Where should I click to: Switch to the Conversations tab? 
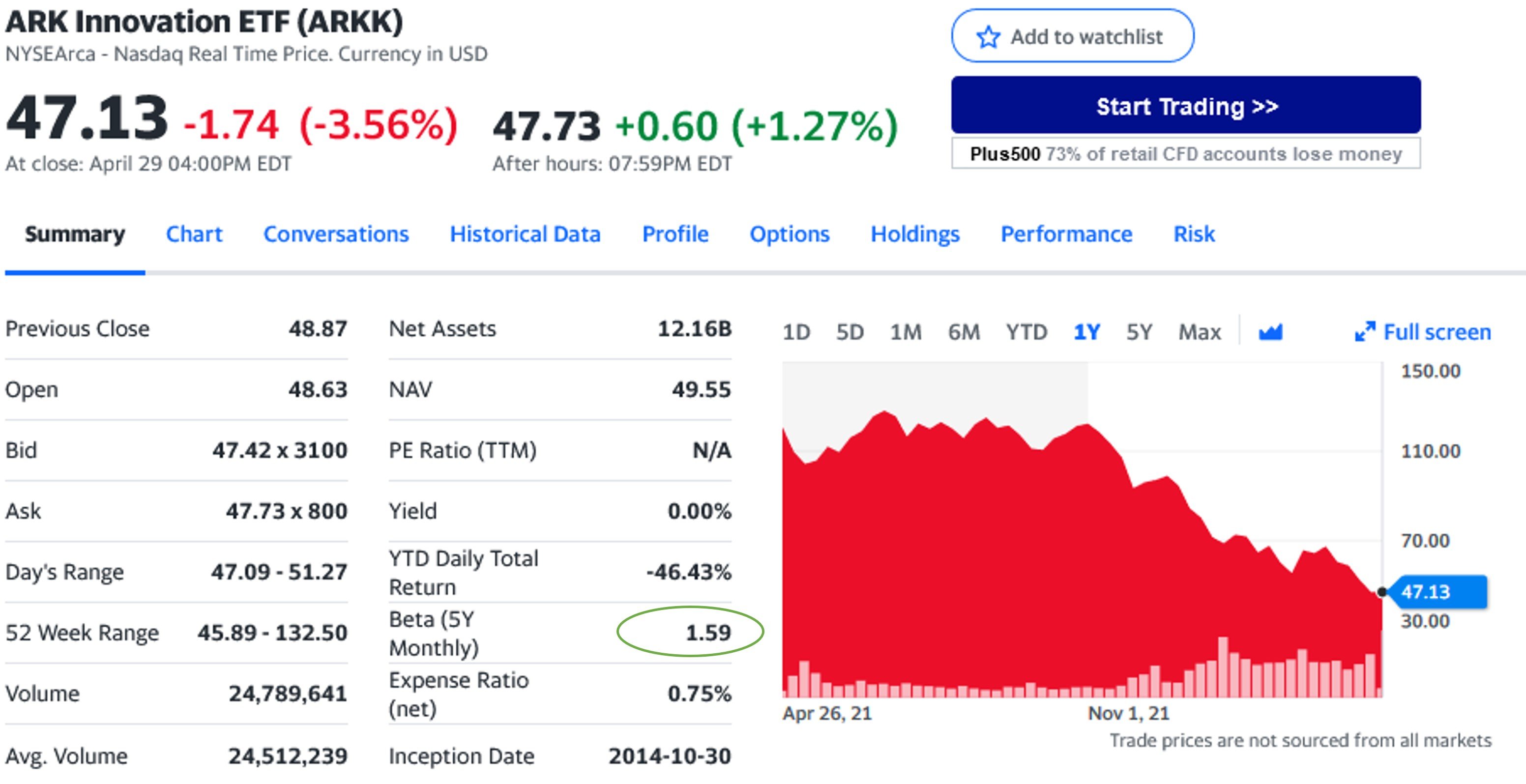coord(336,234)
